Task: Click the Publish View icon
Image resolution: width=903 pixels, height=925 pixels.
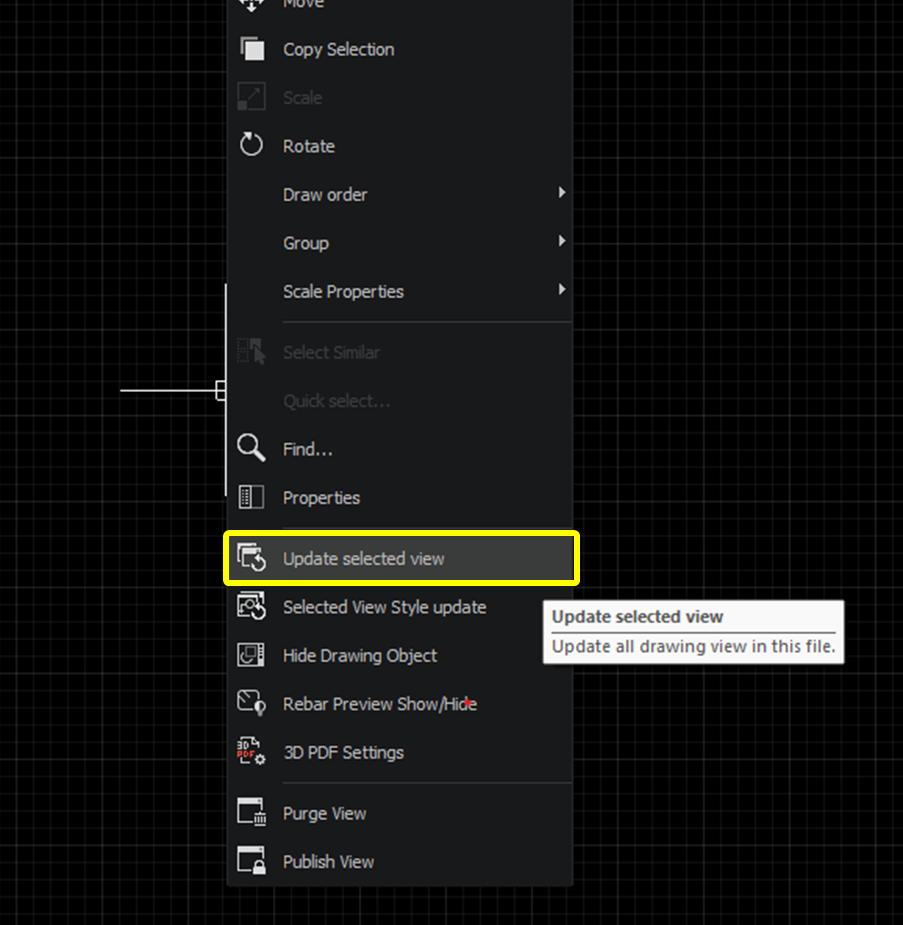Action: (251, 861)
